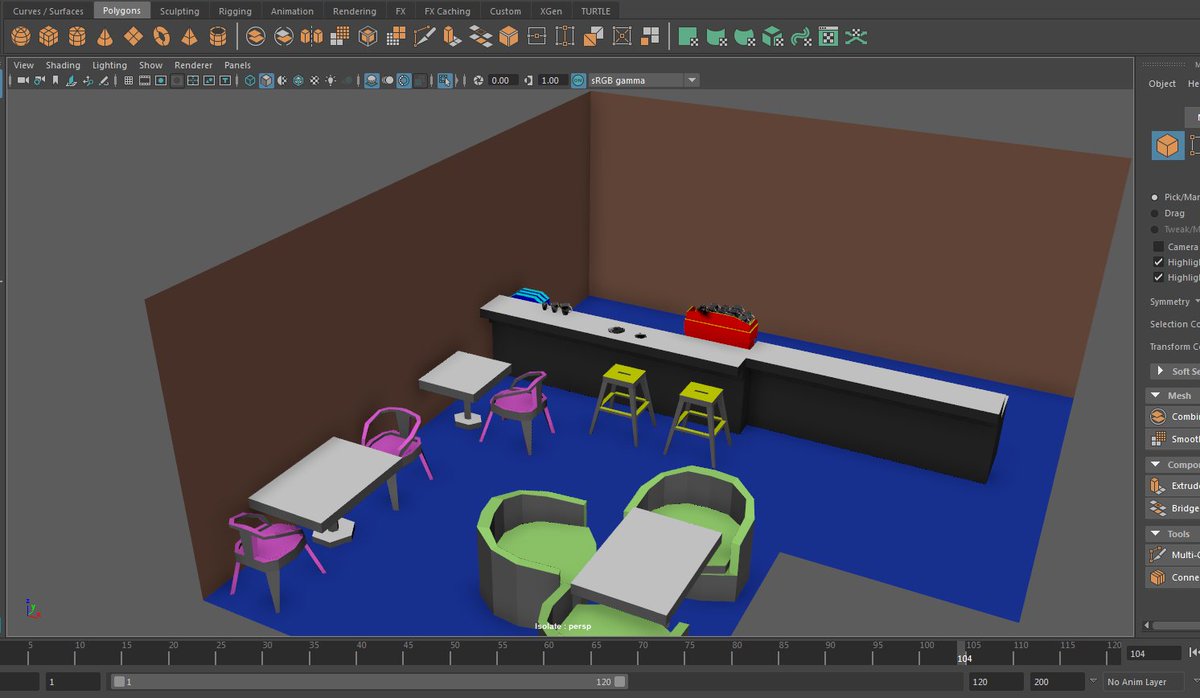Switch to the XGen shelf tab
Viewport: 1200px width, 698px height.
coord(551,11)
